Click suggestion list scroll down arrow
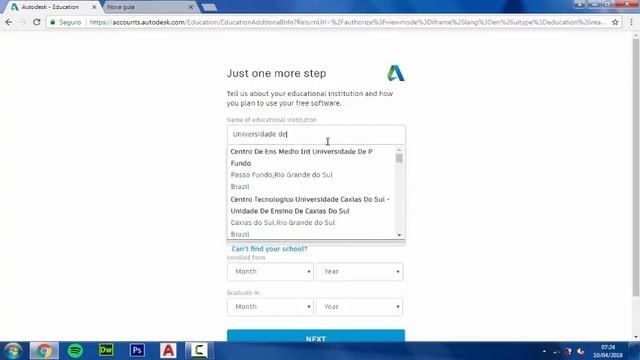This screenshot has height=360, width=640. pos(399,235)
